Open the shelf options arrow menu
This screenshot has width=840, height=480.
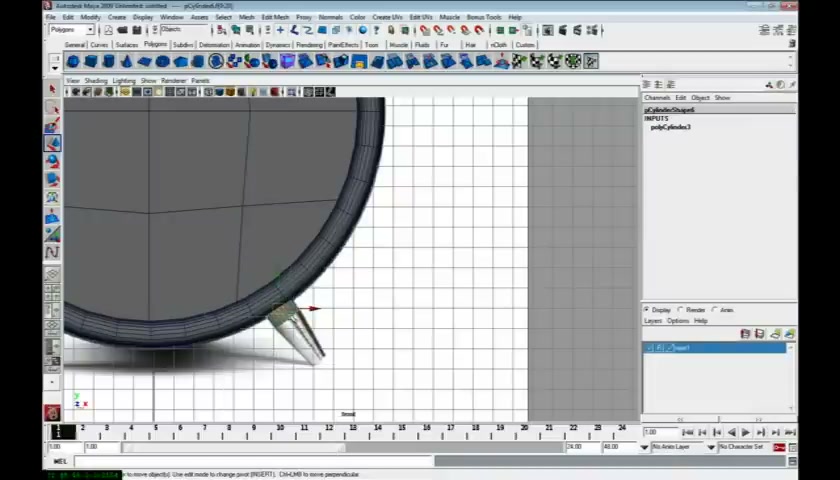[x=55, y=69]
